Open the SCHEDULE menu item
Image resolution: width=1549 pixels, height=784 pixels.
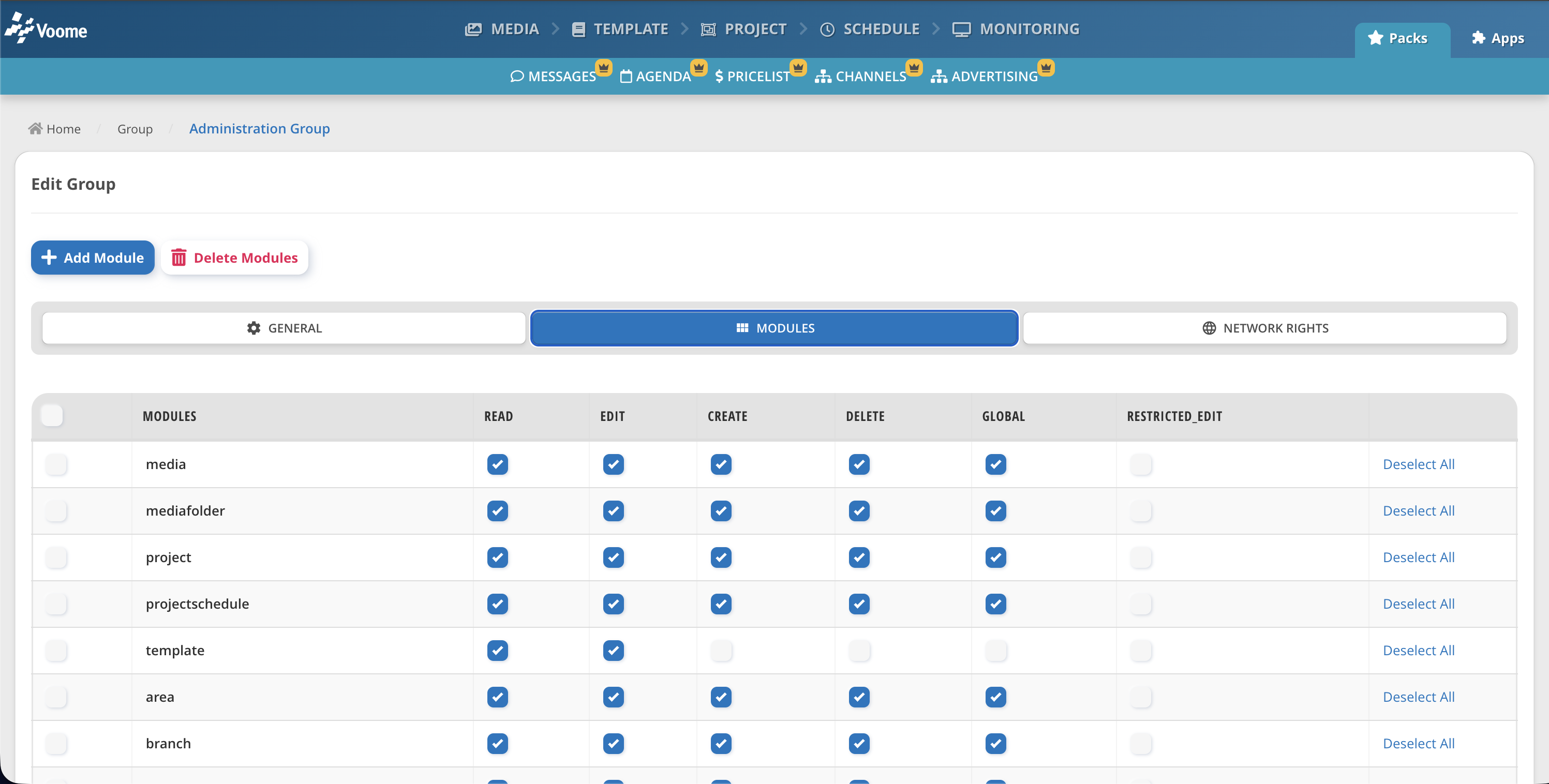[x=870, y=29]
